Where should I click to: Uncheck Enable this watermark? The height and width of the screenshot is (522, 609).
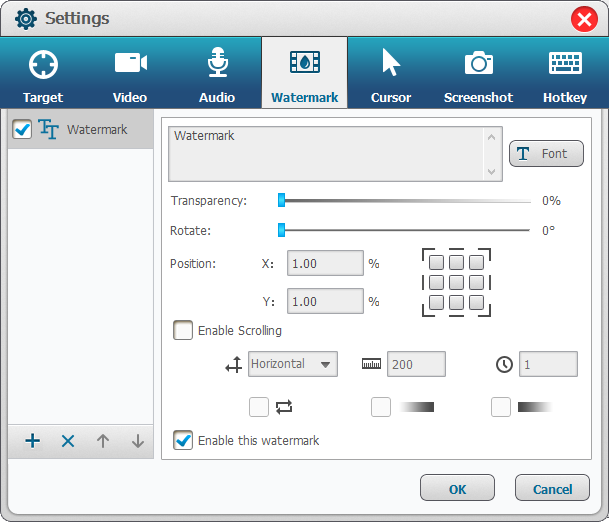click(184, 440)
